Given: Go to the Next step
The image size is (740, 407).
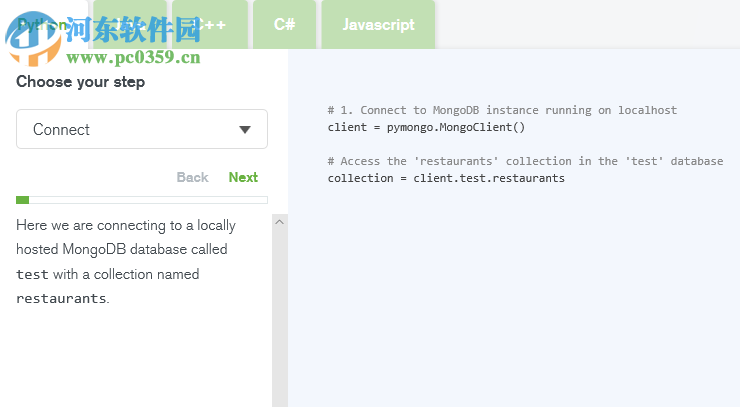Looking at the screenshot, I should [243, 177].
